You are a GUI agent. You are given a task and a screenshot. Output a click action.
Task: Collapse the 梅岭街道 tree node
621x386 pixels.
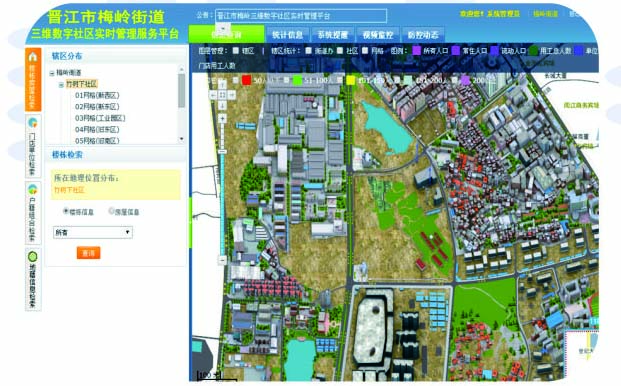click(x=52, y=73)
